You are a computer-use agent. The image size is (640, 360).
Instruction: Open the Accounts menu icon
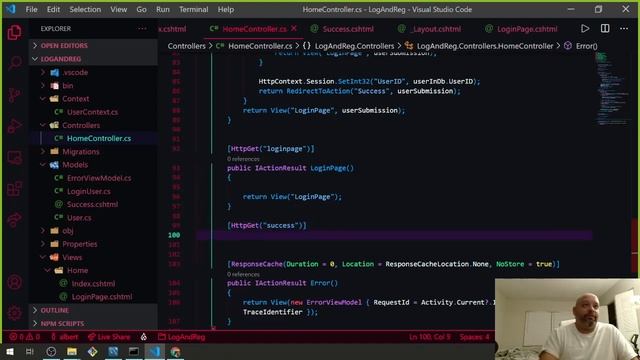click(15, 282)
